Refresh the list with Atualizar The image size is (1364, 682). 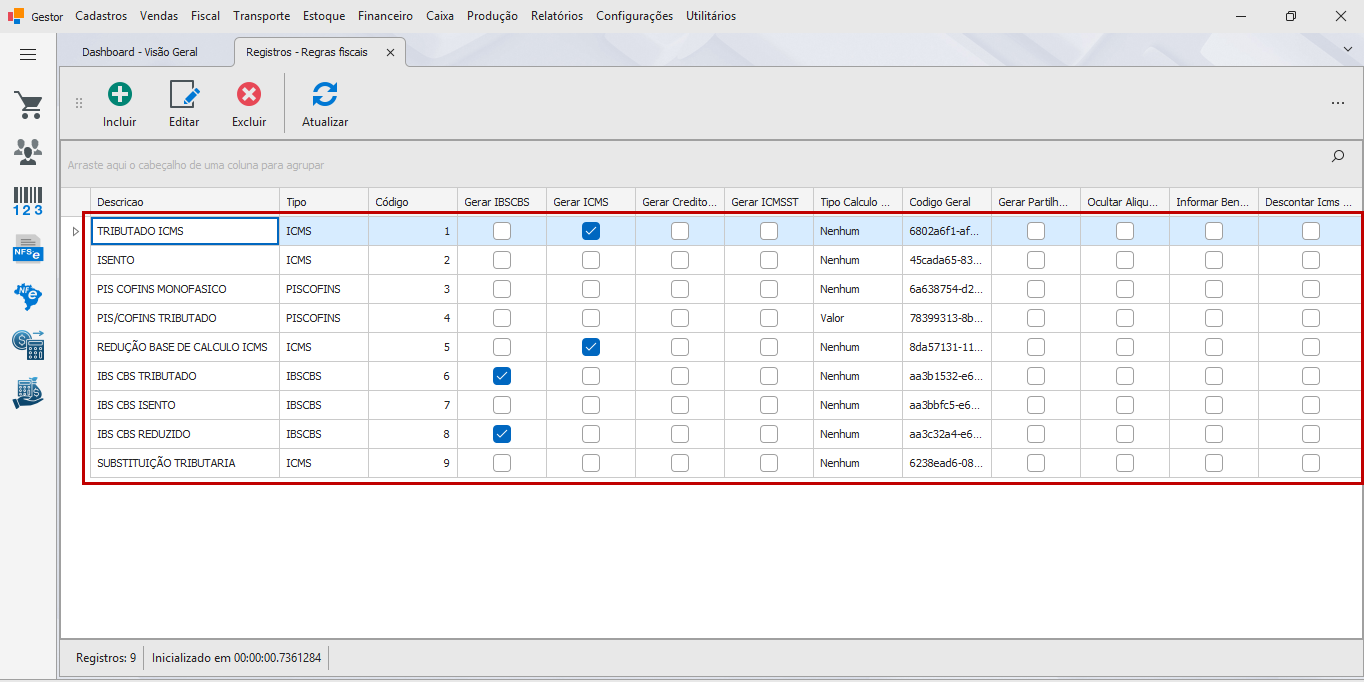pos(325,105)
